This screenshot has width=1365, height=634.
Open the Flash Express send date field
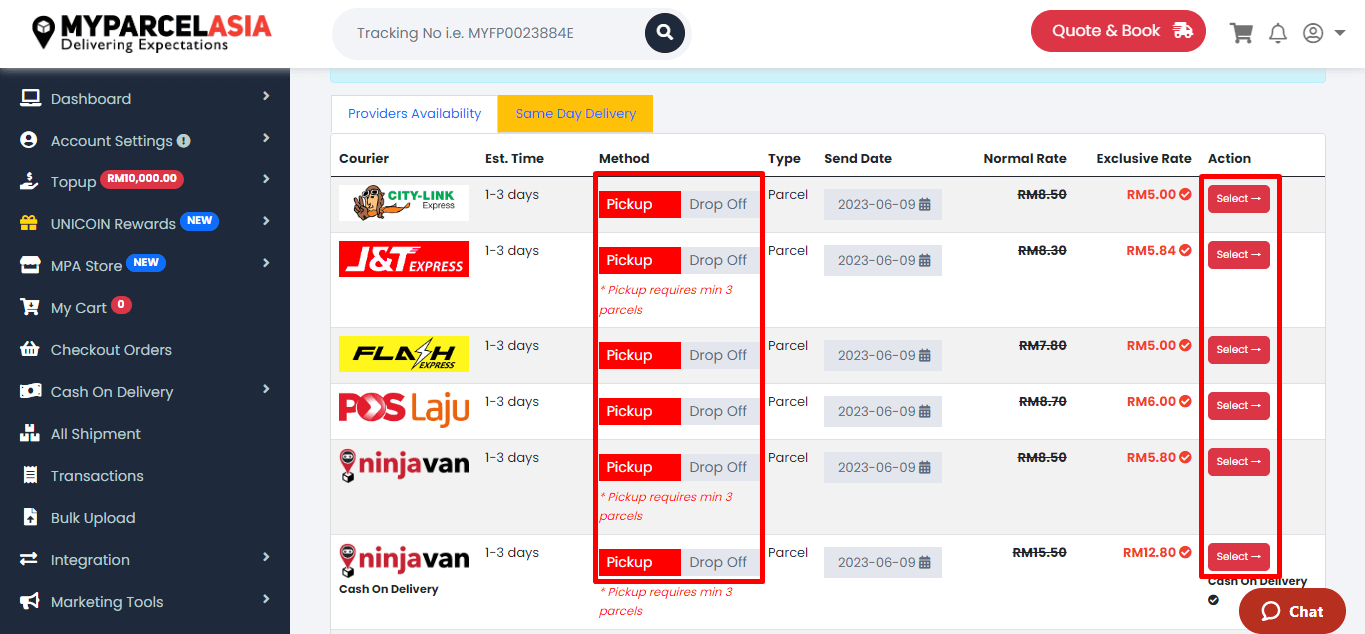[883, 356]
